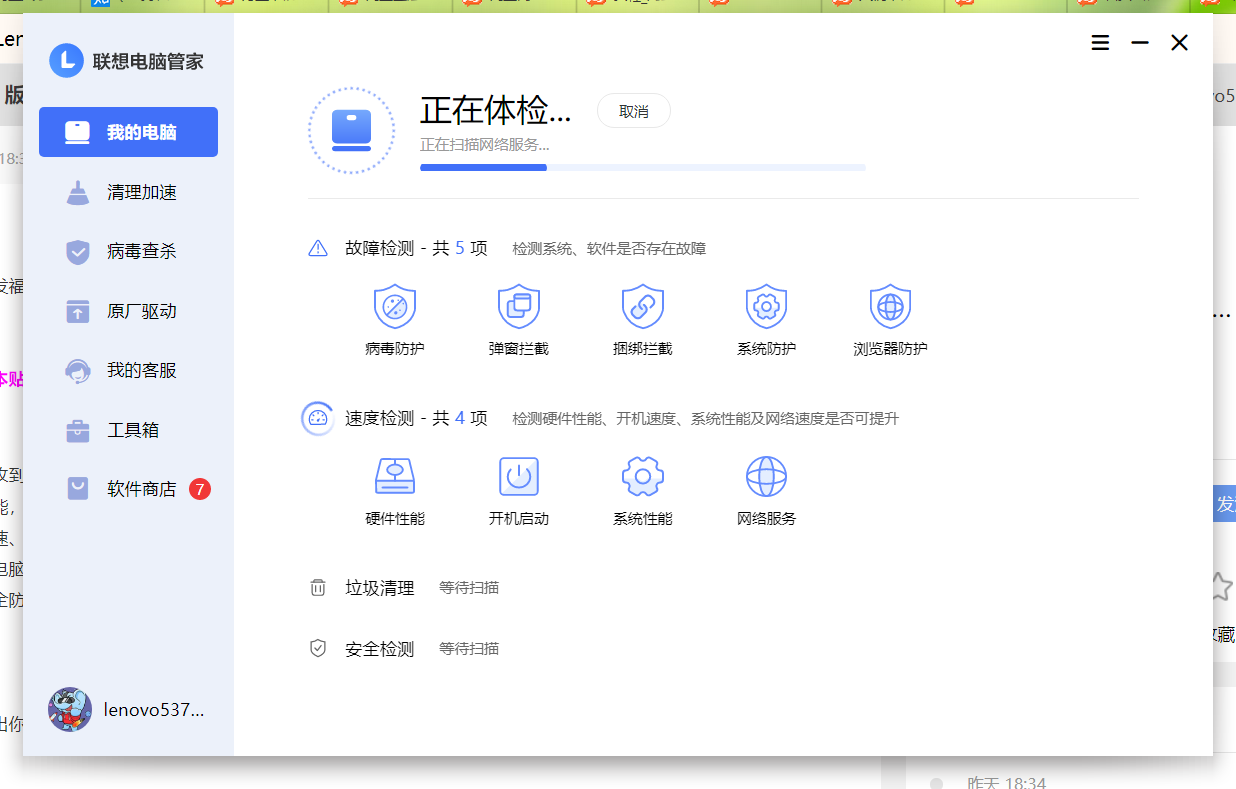
Task: Click the 速度检测 speedometer icon
Action: [x=318, y=418]
